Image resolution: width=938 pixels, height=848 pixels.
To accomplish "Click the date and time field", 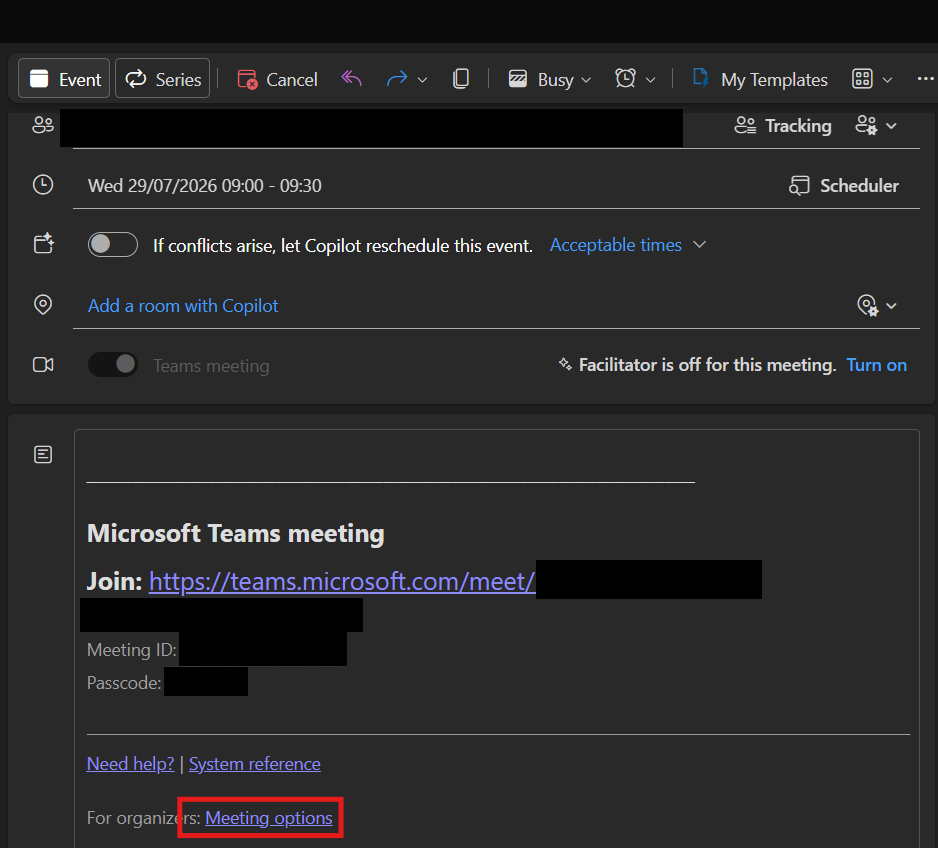I will point(205,186).
